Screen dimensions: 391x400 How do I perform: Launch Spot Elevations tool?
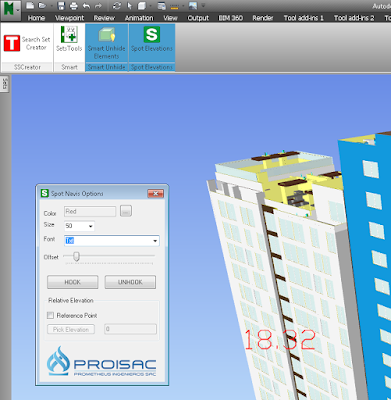point(152,39)
